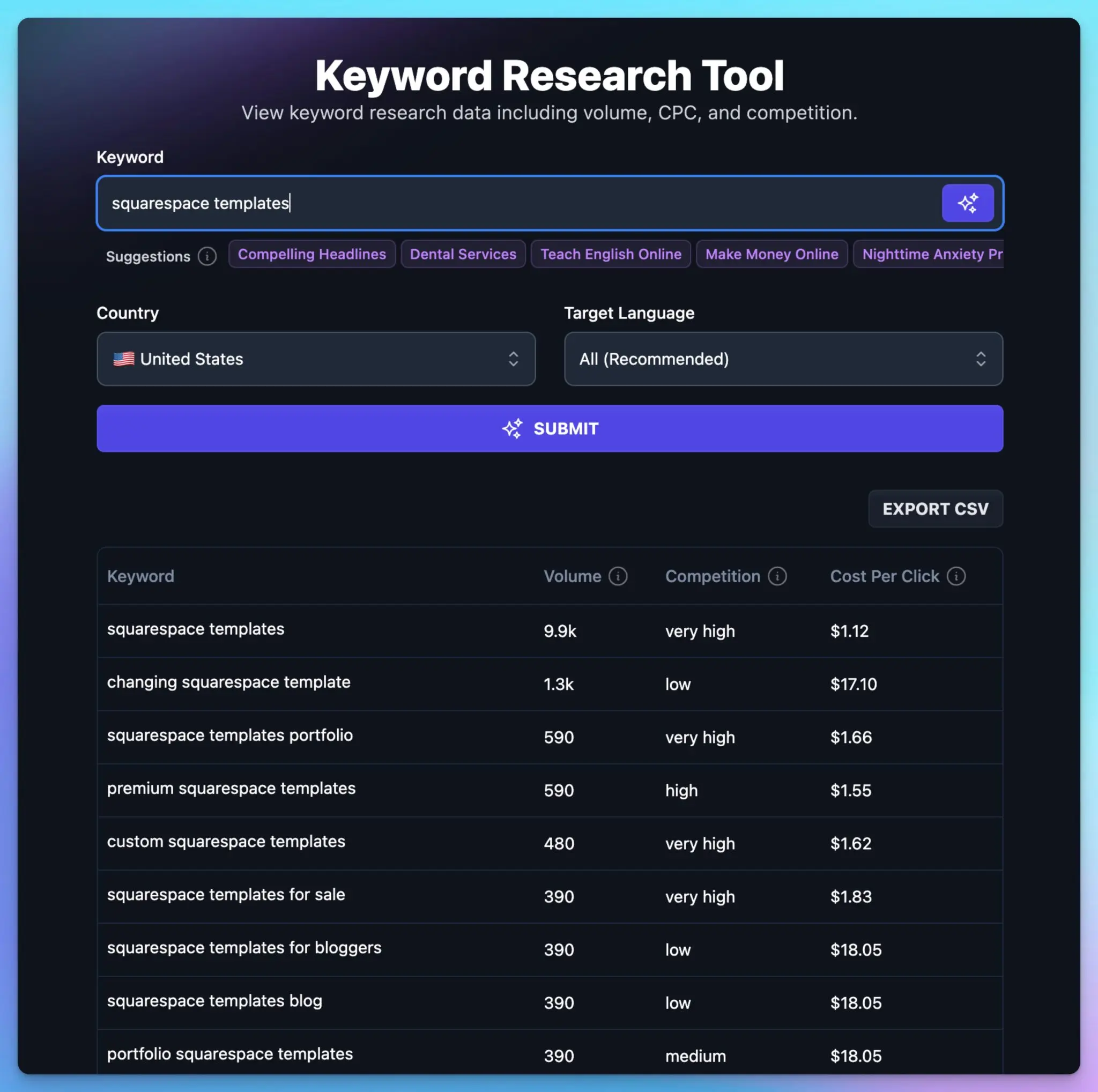The width and height of the screenshot is (1098, 1092).
Task: Click the info icon beside the Competition column
Action: pos(778,576)
